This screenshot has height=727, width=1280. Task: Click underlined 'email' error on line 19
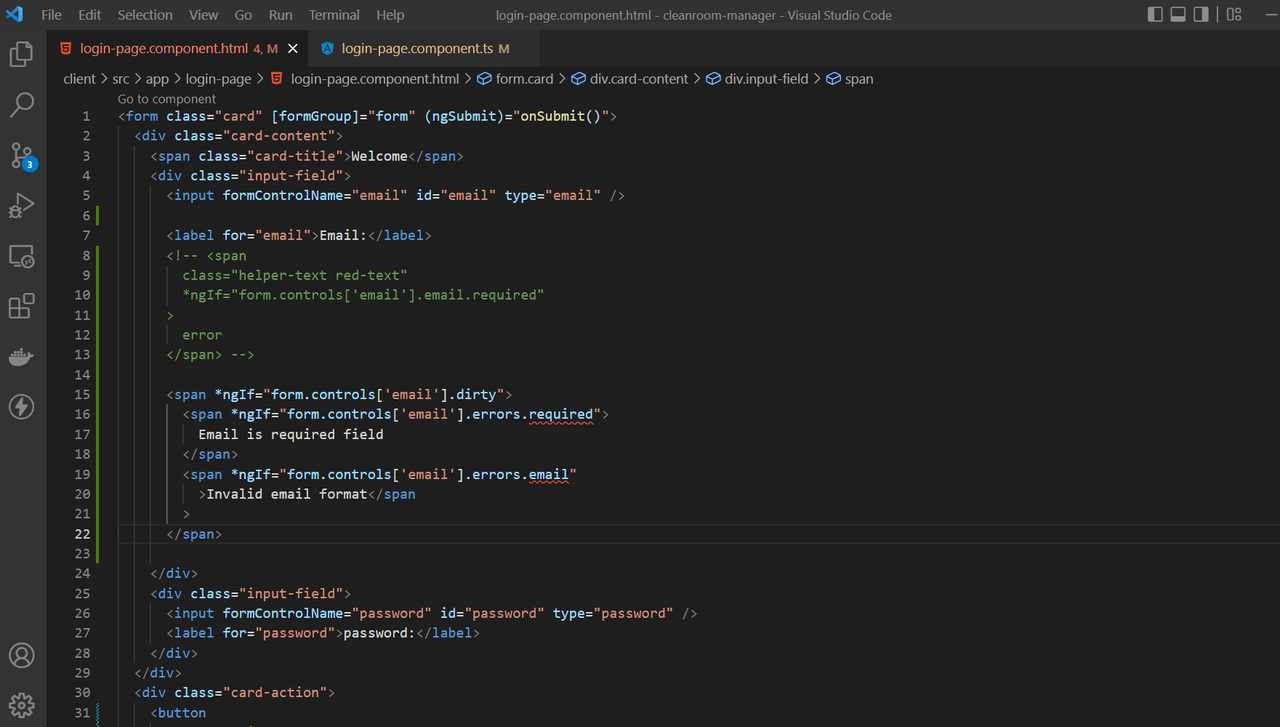[549, 474]
